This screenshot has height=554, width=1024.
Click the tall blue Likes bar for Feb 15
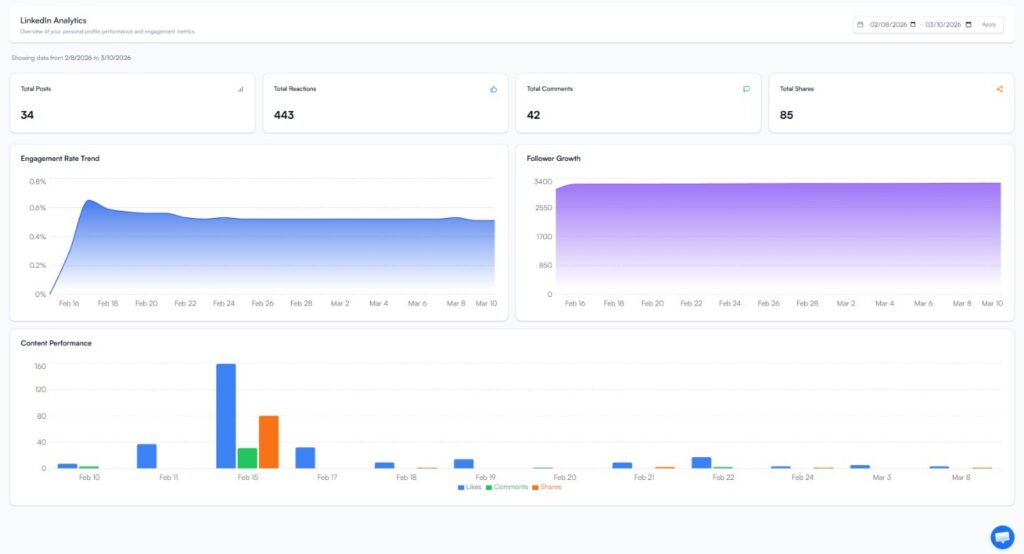point(226,416)
